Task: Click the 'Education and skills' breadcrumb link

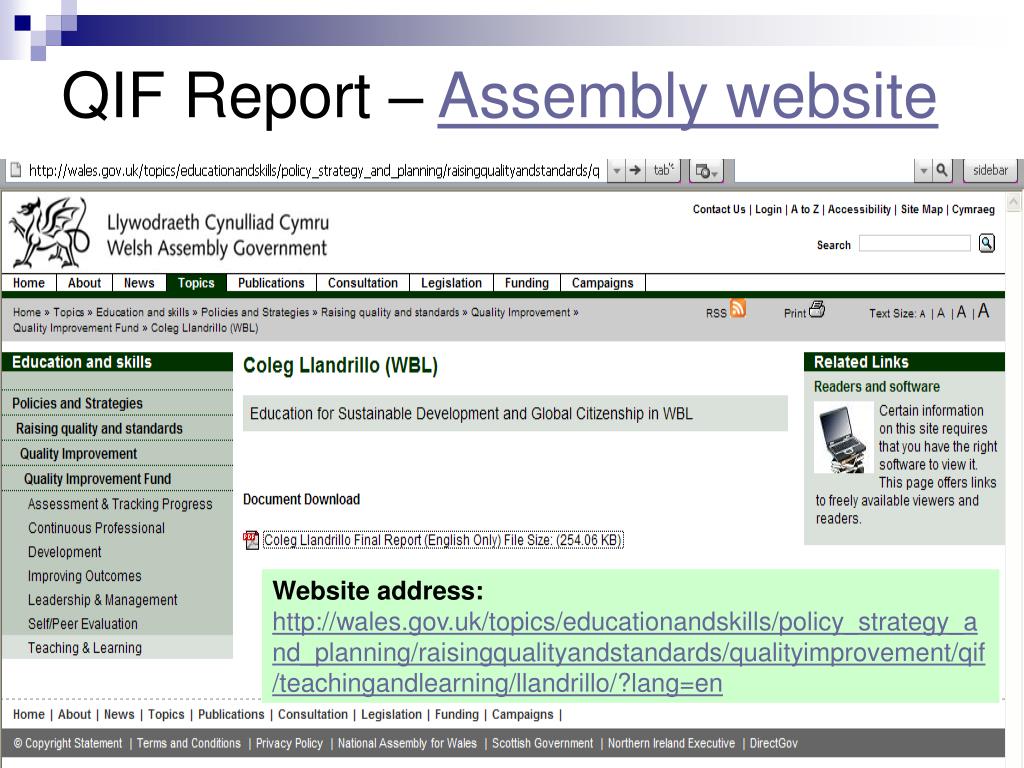Action: coord(142,312)
